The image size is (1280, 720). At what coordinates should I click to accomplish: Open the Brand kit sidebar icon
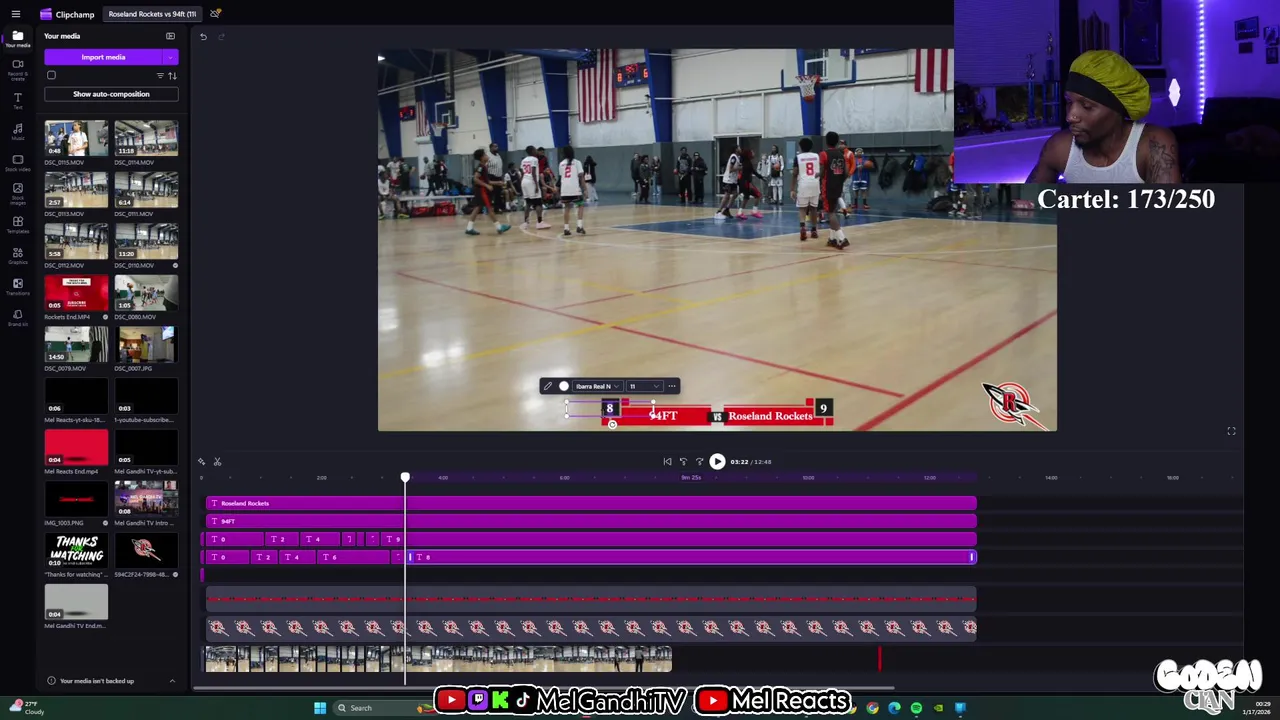point(17,317)
